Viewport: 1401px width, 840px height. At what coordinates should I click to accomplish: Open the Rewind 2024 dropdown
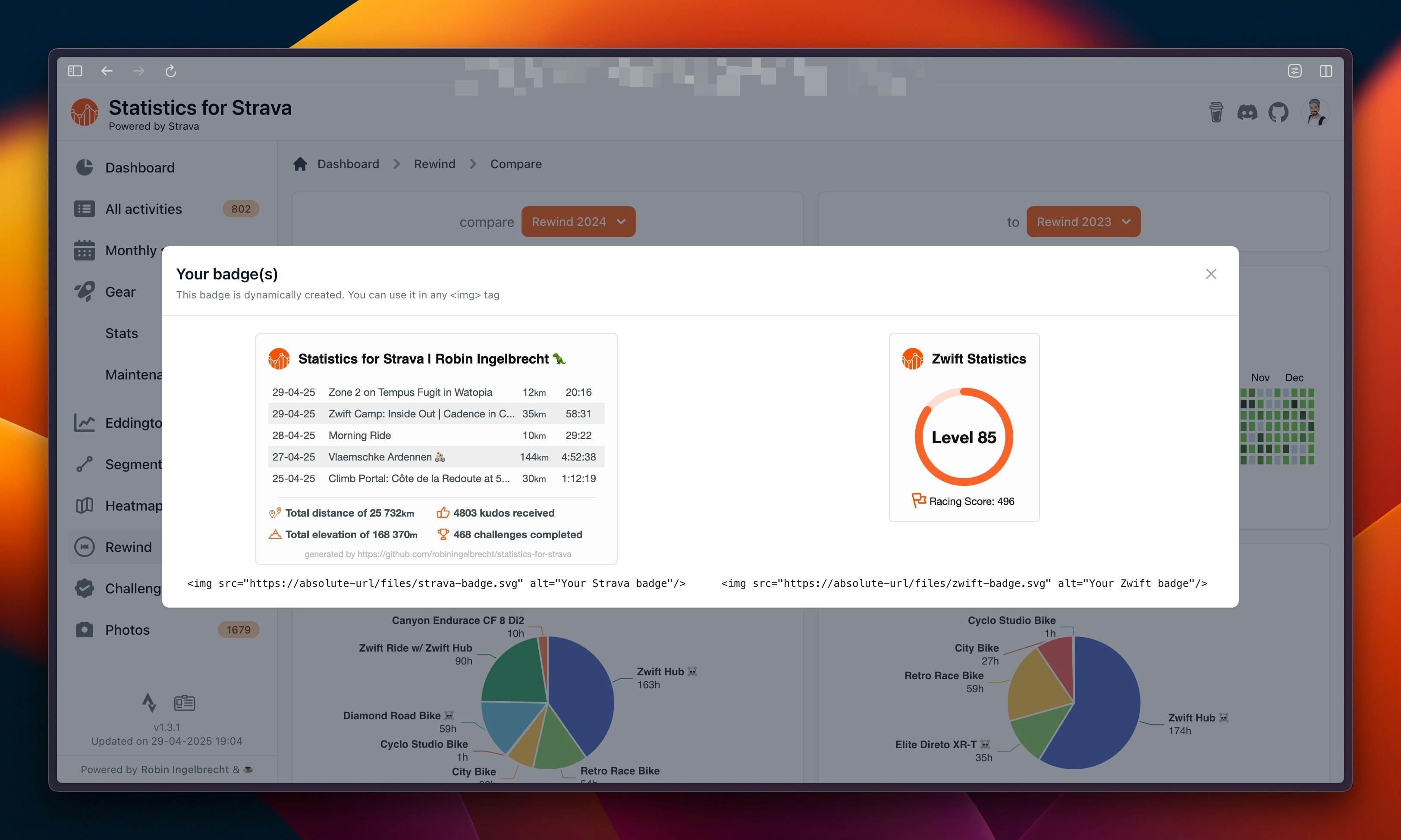coord(578,222)
